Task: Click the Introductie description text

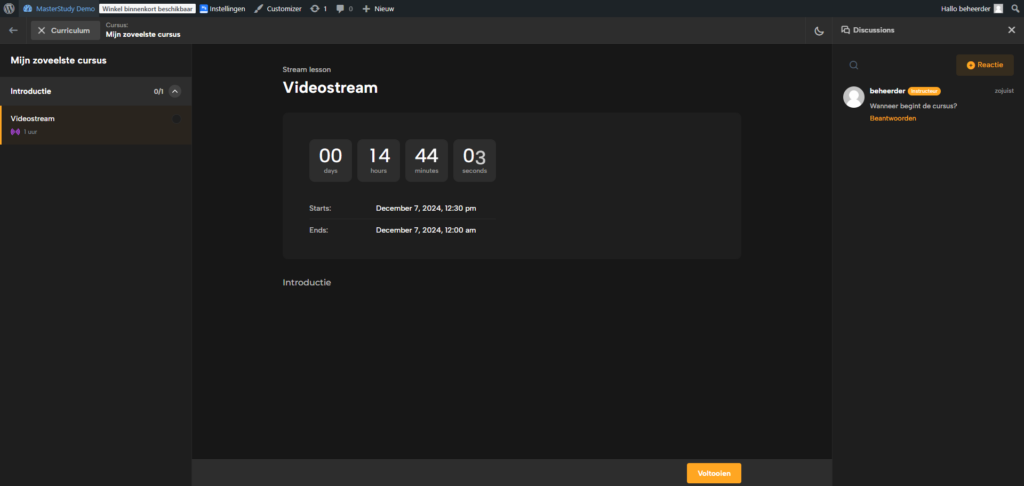Action: pos(307,283)
